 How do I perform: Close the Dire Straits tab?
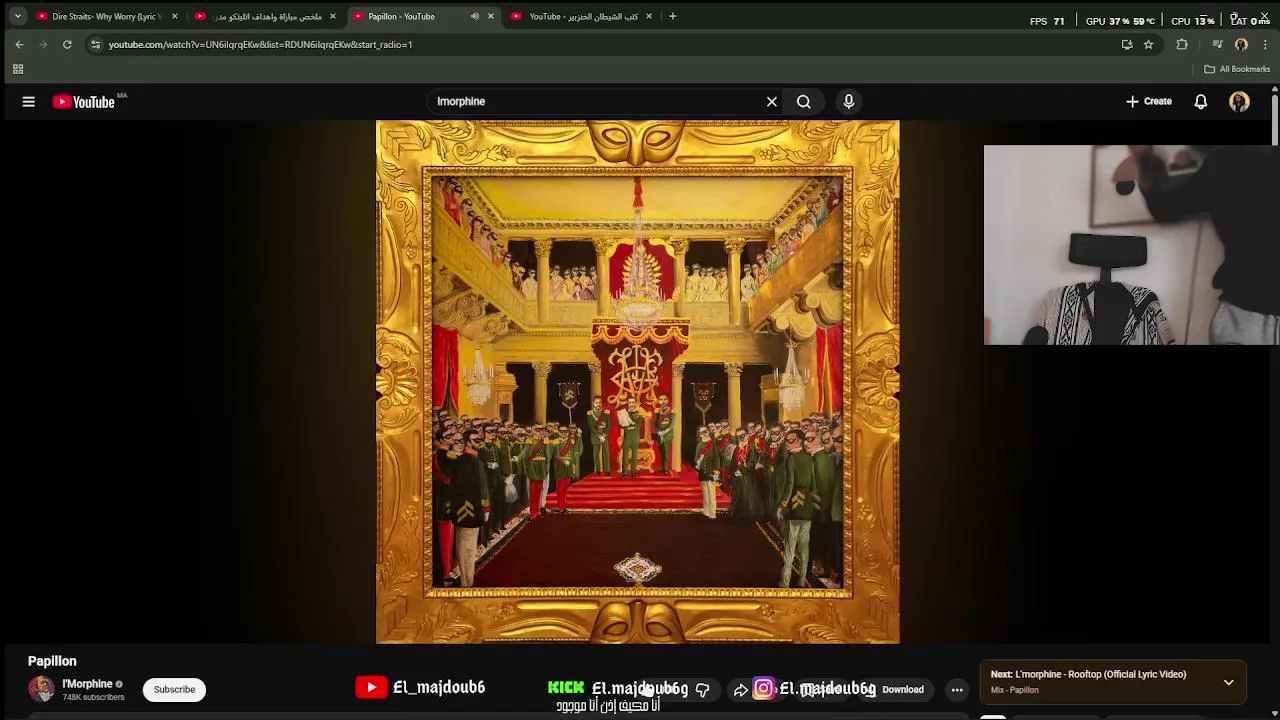coord(175,16)
